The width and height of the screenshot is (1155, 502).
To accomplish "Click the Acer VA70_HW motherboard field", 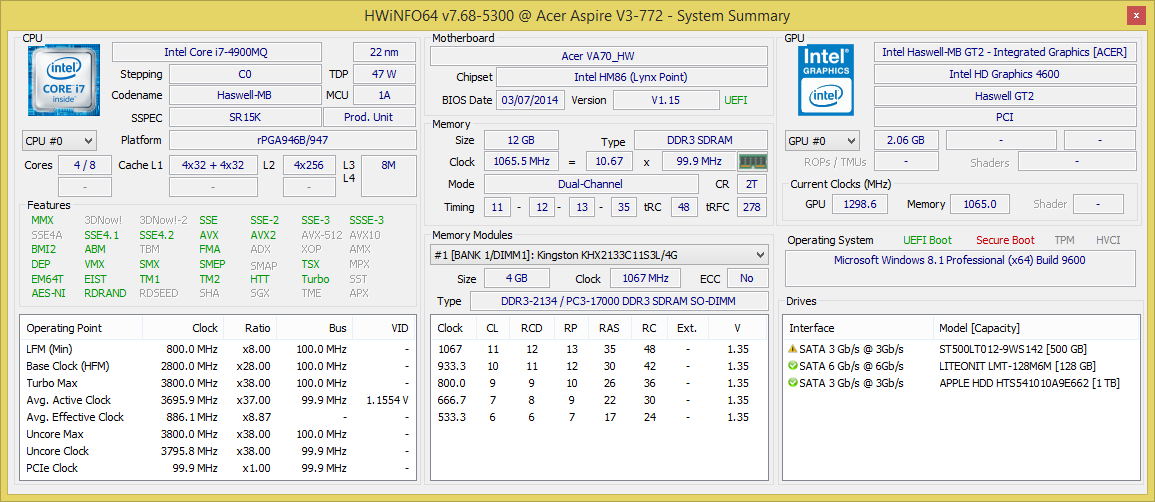I will click(x=599, y=56).
